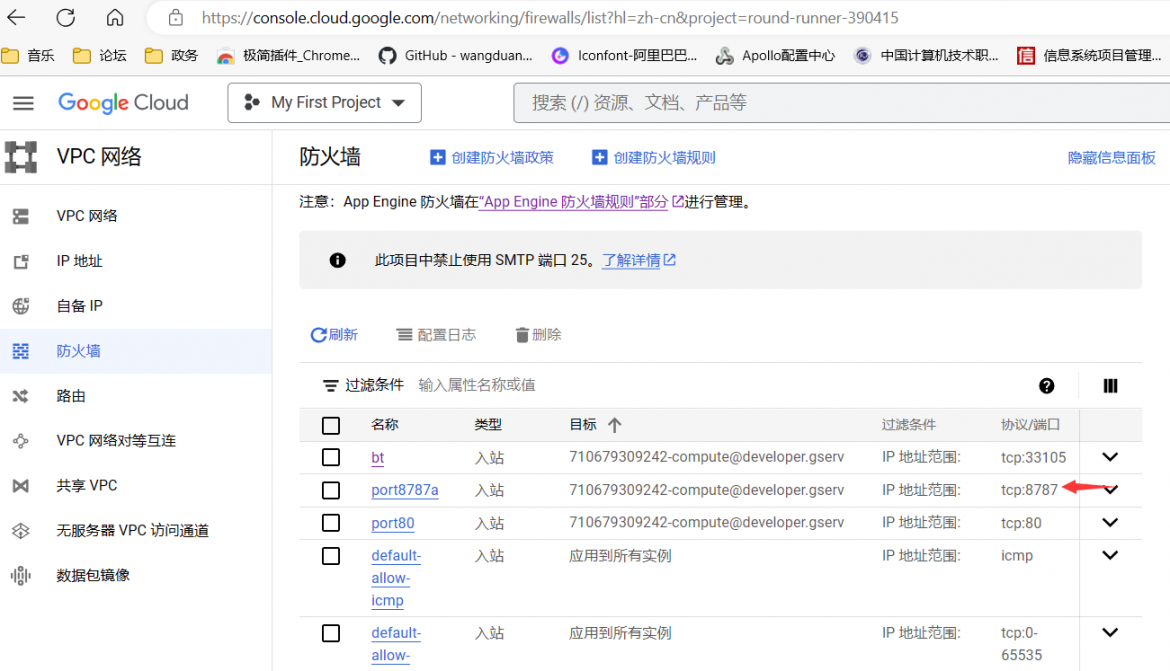Click the VPC 网络 product header icon
This screenshot has width=1170, height=671.
pyautogui.click(x=21, y=157)
